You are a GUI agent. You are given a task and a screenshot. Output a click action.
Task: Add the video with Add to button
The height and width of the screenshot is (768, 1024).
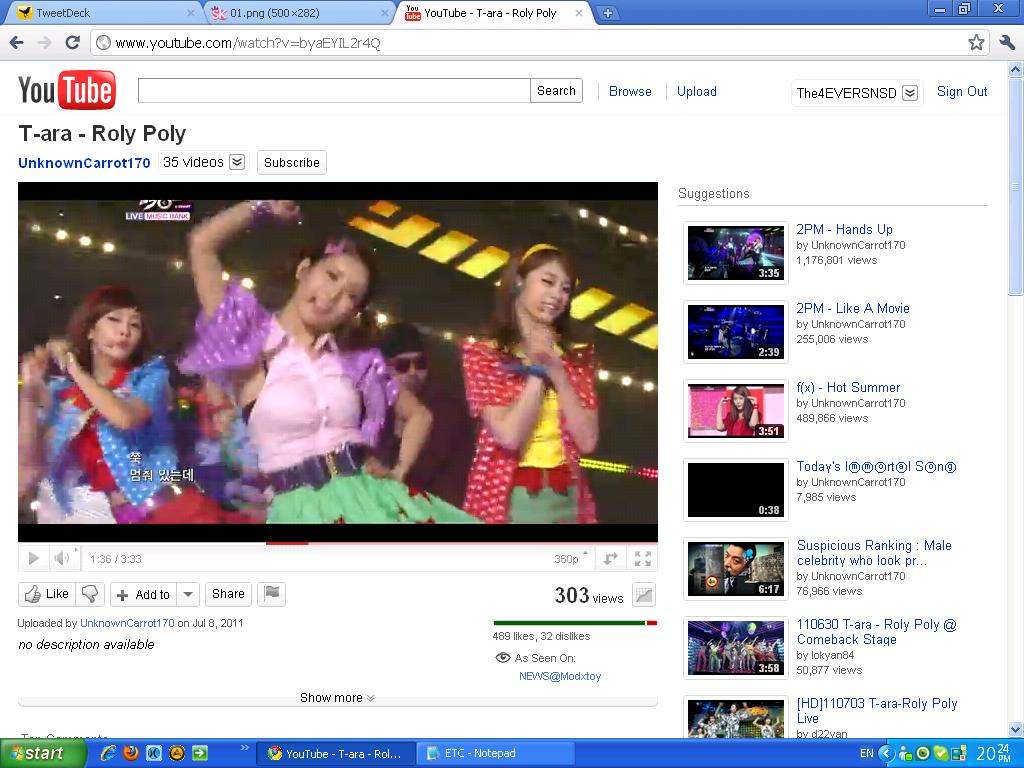point(144,594)
